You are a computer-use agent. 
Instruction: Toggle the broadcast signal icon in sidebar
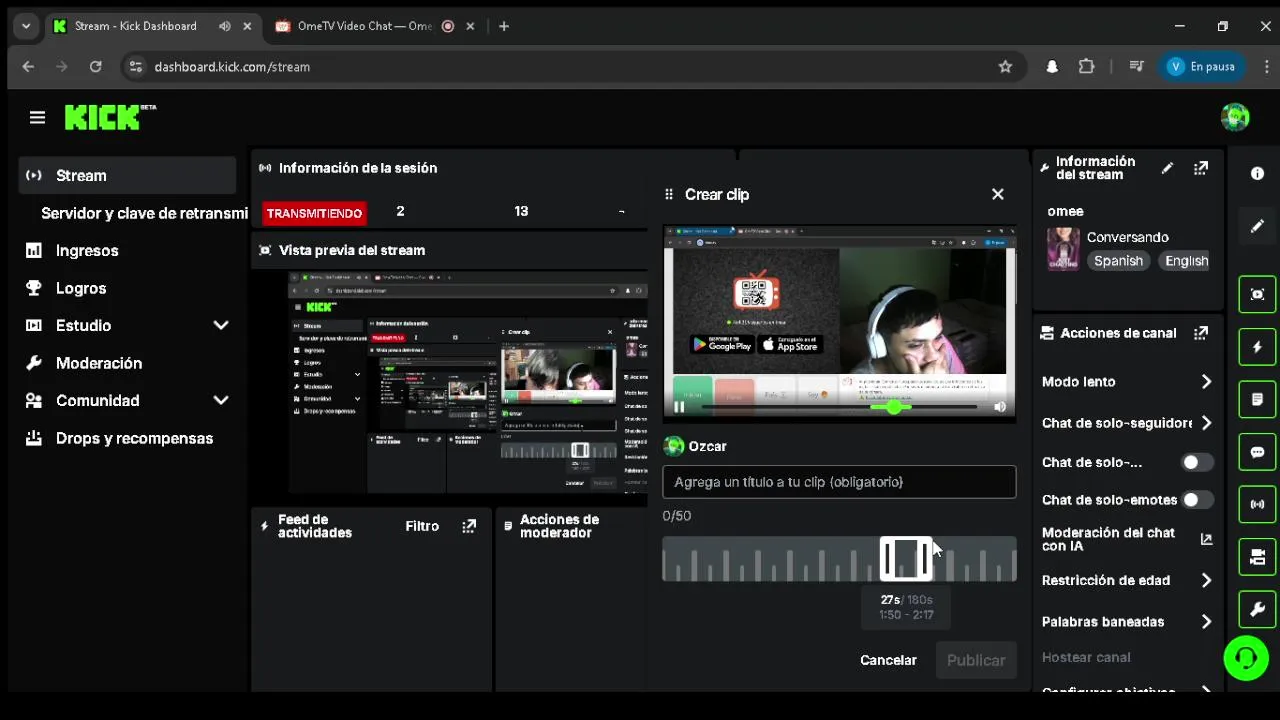(1257, 504)
